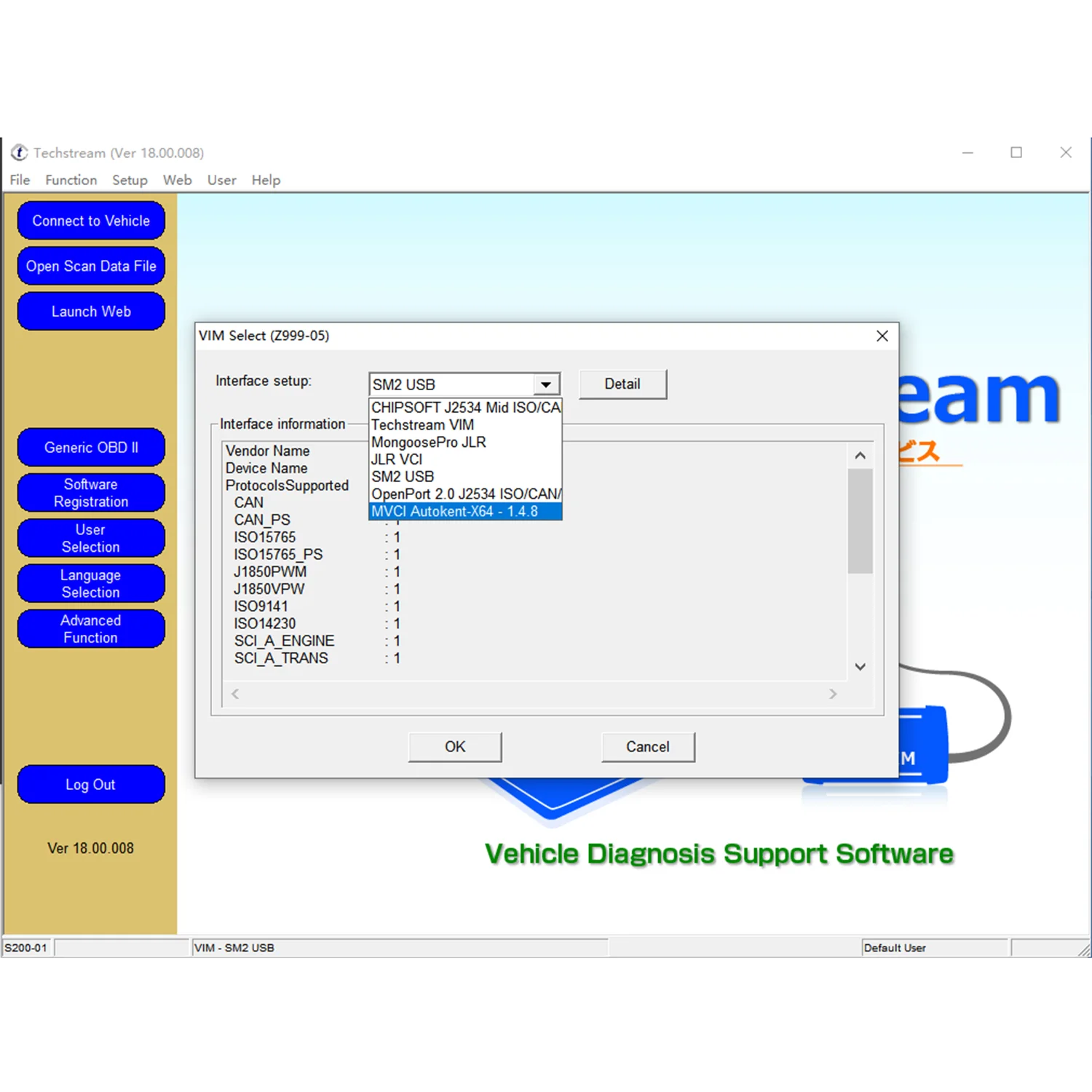This screenshot has width=1092, height=1092.
Task: Select the Generic OBD II button
Action: (x=91, y=447)
